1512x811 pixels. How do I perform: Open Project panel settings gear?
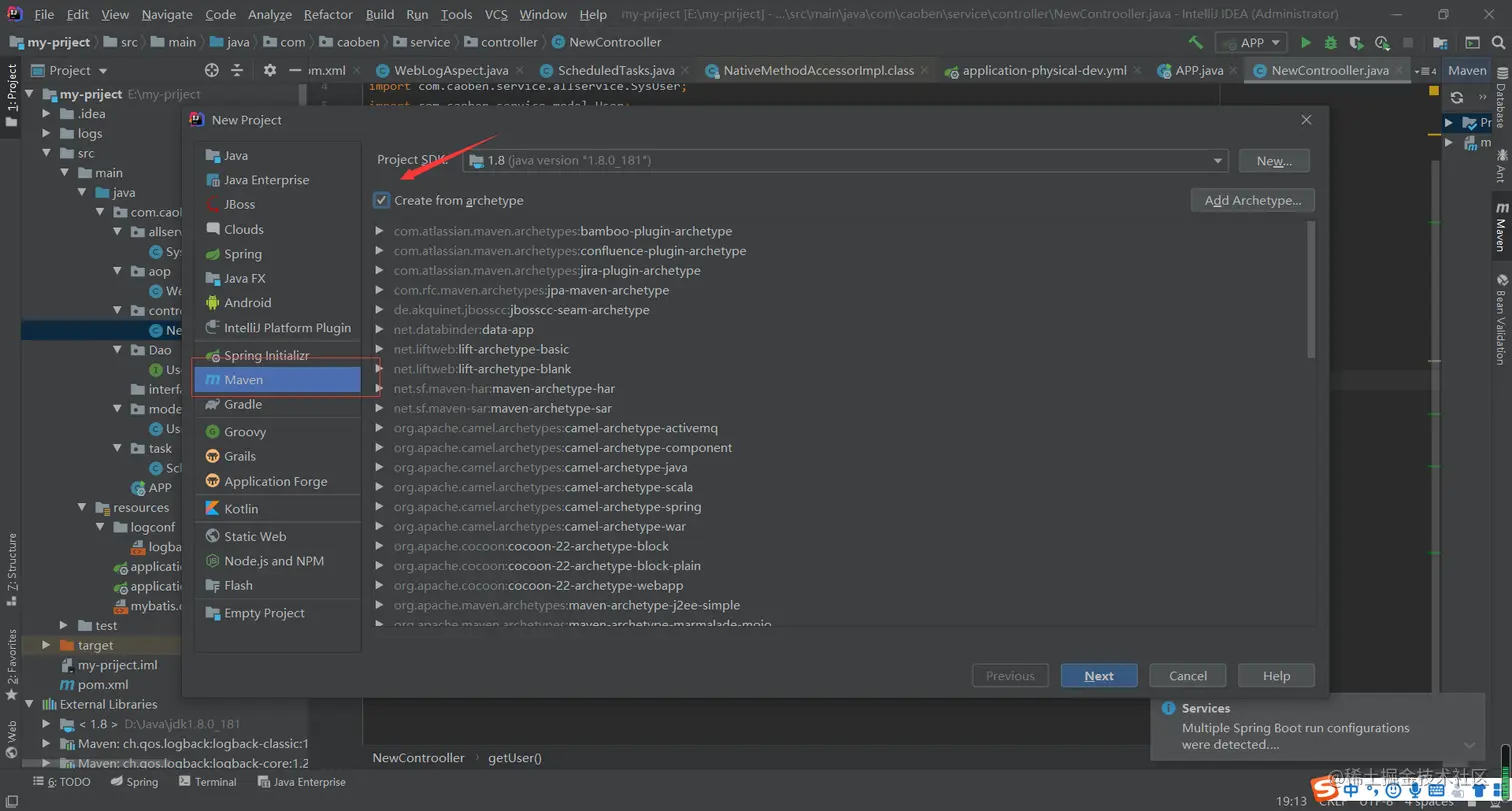[x=269, y=70]
